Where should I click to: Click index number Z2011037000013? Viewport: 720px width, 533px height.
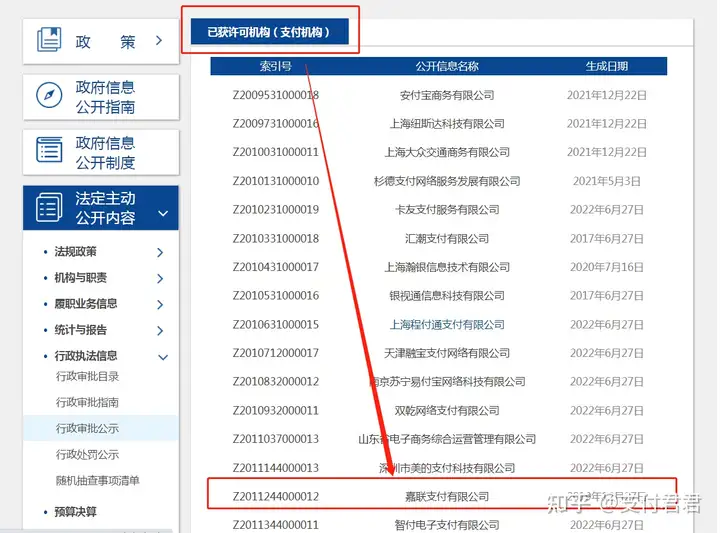(x=276, y=439)
